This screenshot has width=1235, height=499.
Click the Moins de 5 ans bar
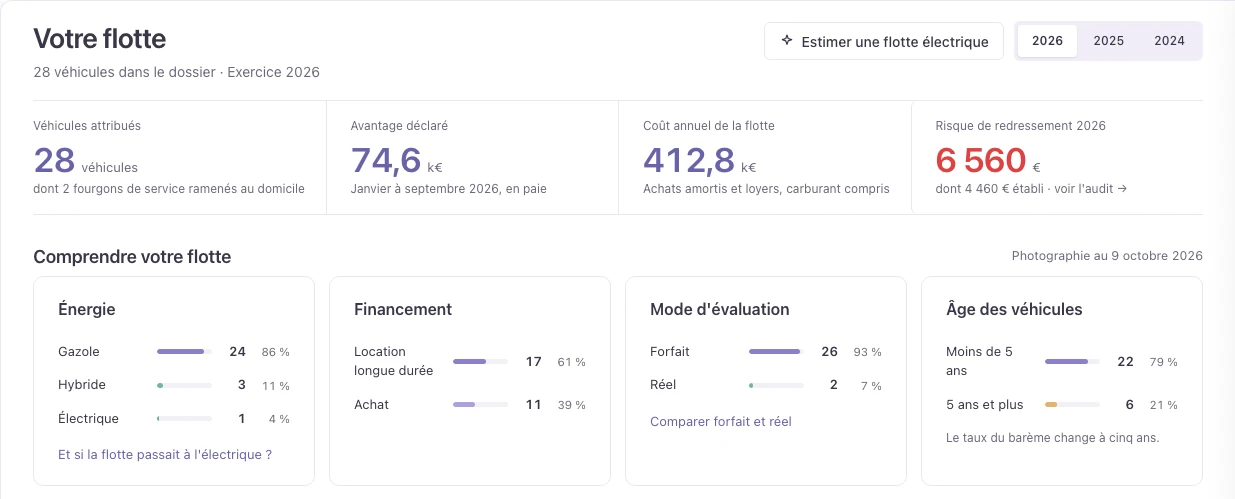pos(1072,361)
